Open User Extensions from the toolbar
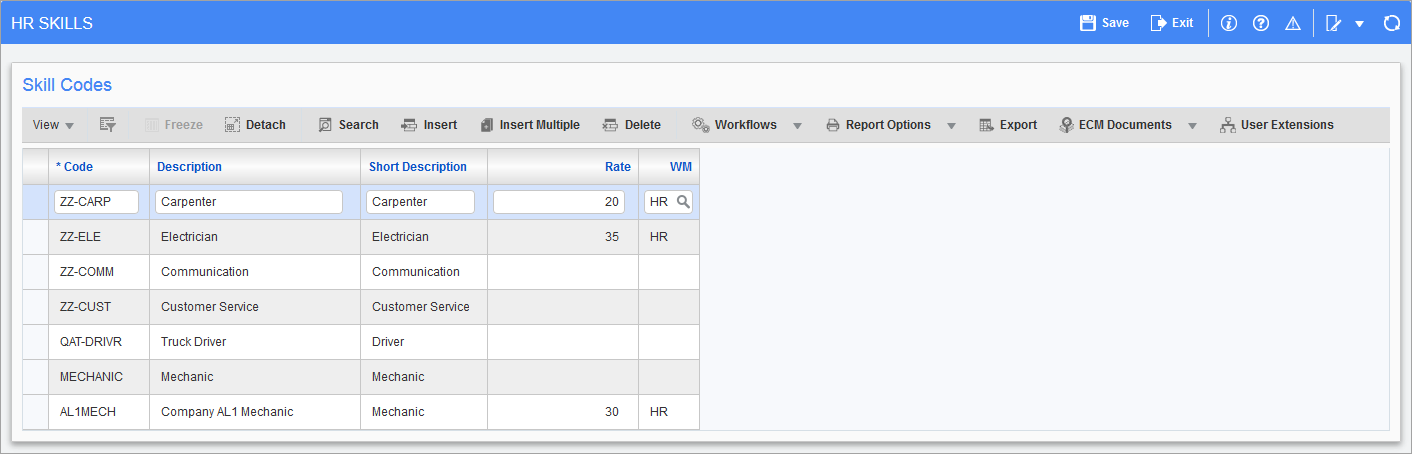 1277,125
